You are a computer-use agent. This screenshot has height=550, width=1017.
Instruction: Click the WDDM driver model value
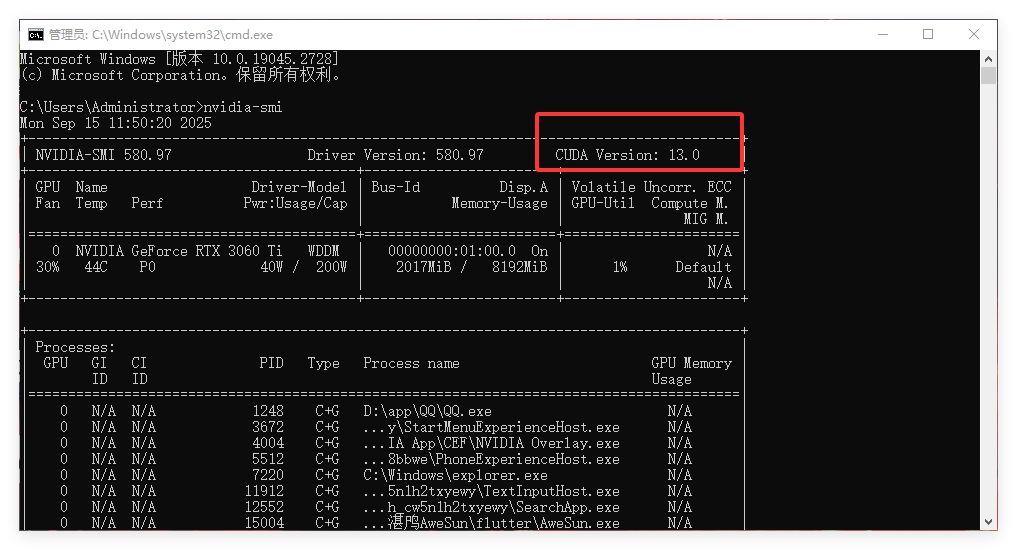[323, 251]
